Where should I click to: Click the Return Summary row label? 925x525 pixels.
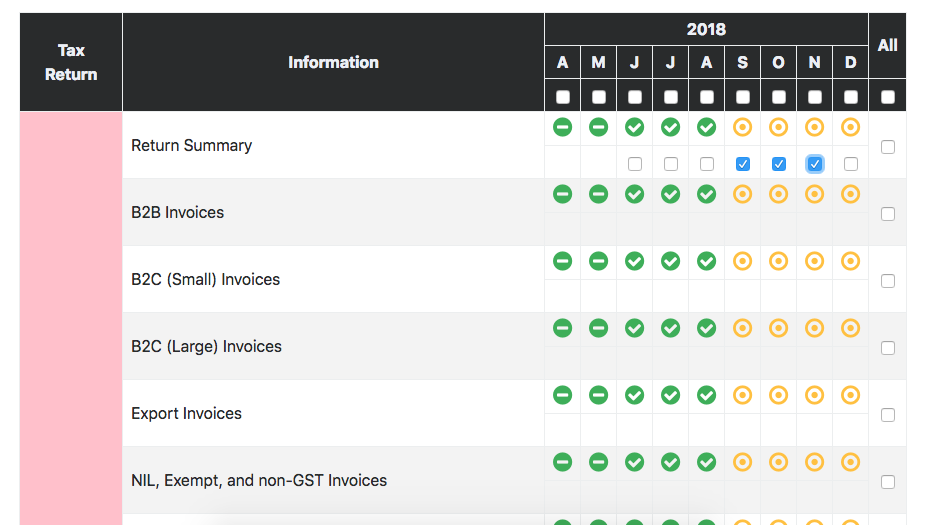(191, 146)
